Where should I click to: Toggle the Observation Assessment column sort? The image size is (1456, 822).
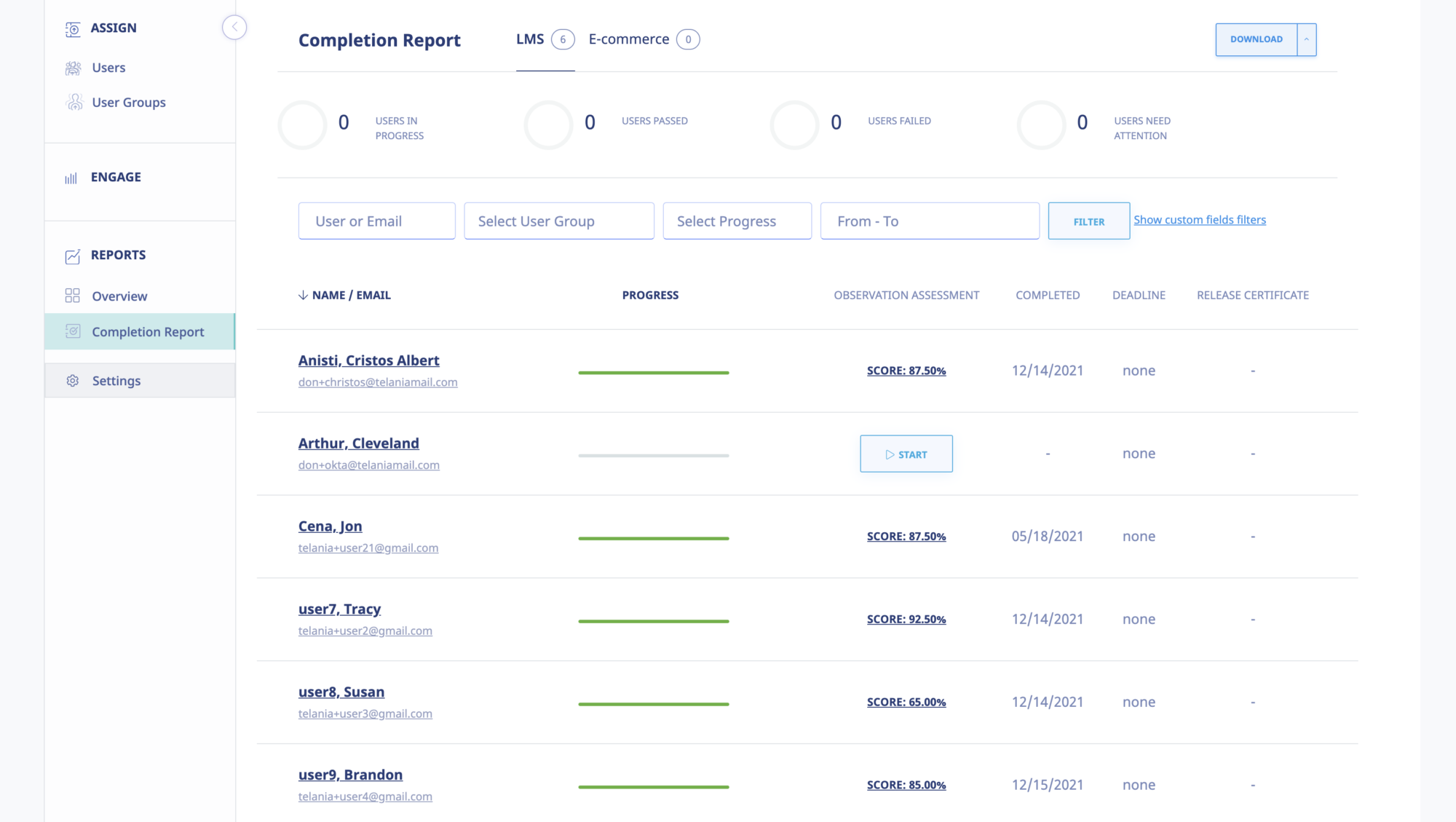pos(906,295)
